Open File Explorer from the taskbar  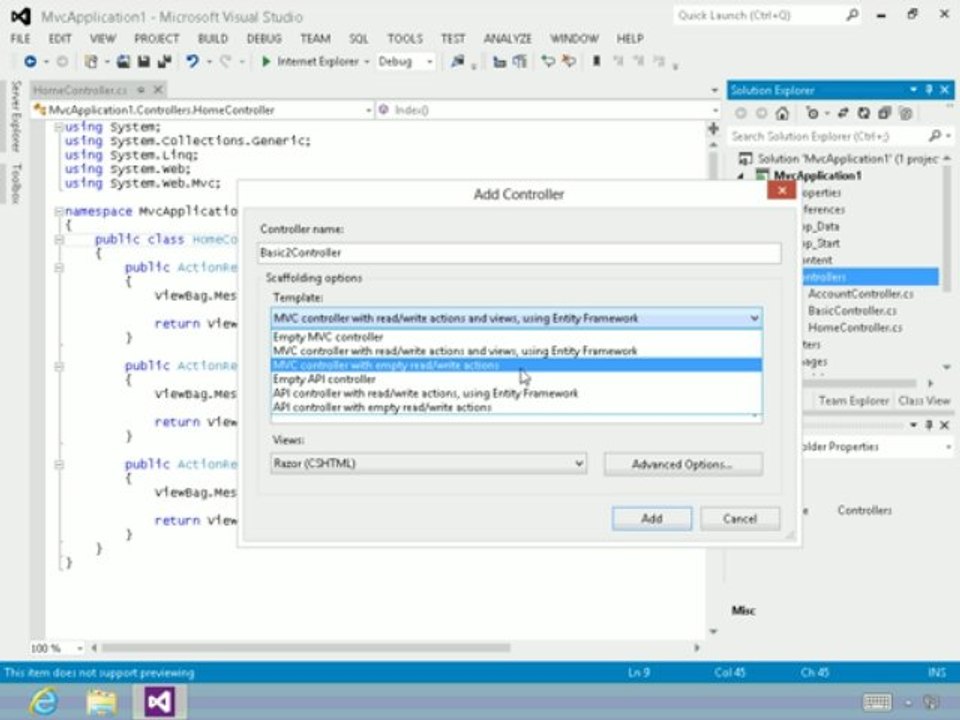click(102, 702)
